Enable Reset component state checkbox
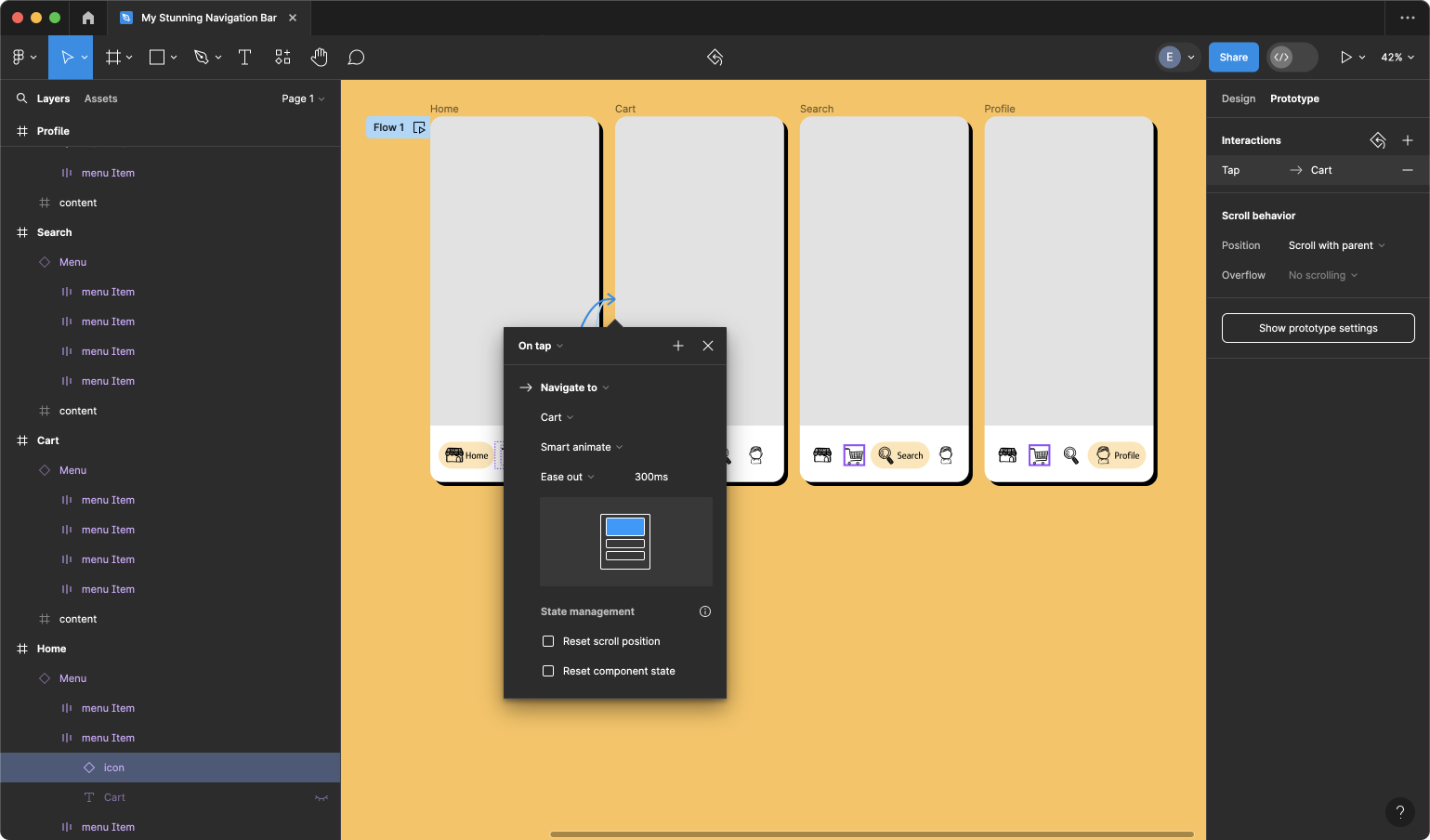Screen dimensions: 1430x840 coord(548,671)
